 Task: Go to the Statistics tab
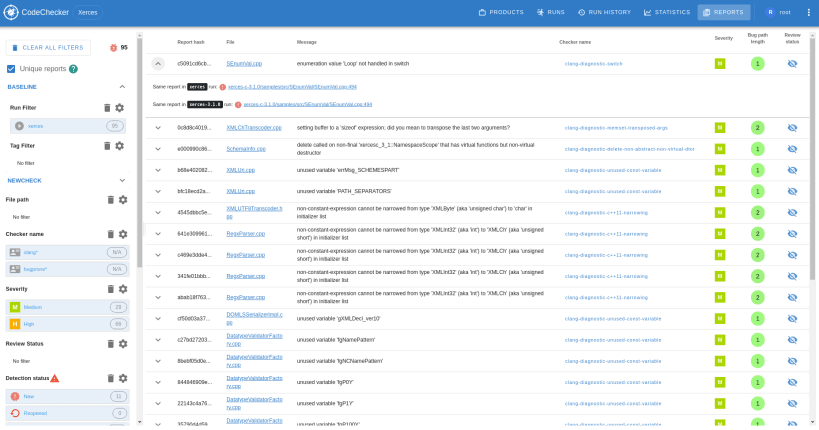(667, 12)
